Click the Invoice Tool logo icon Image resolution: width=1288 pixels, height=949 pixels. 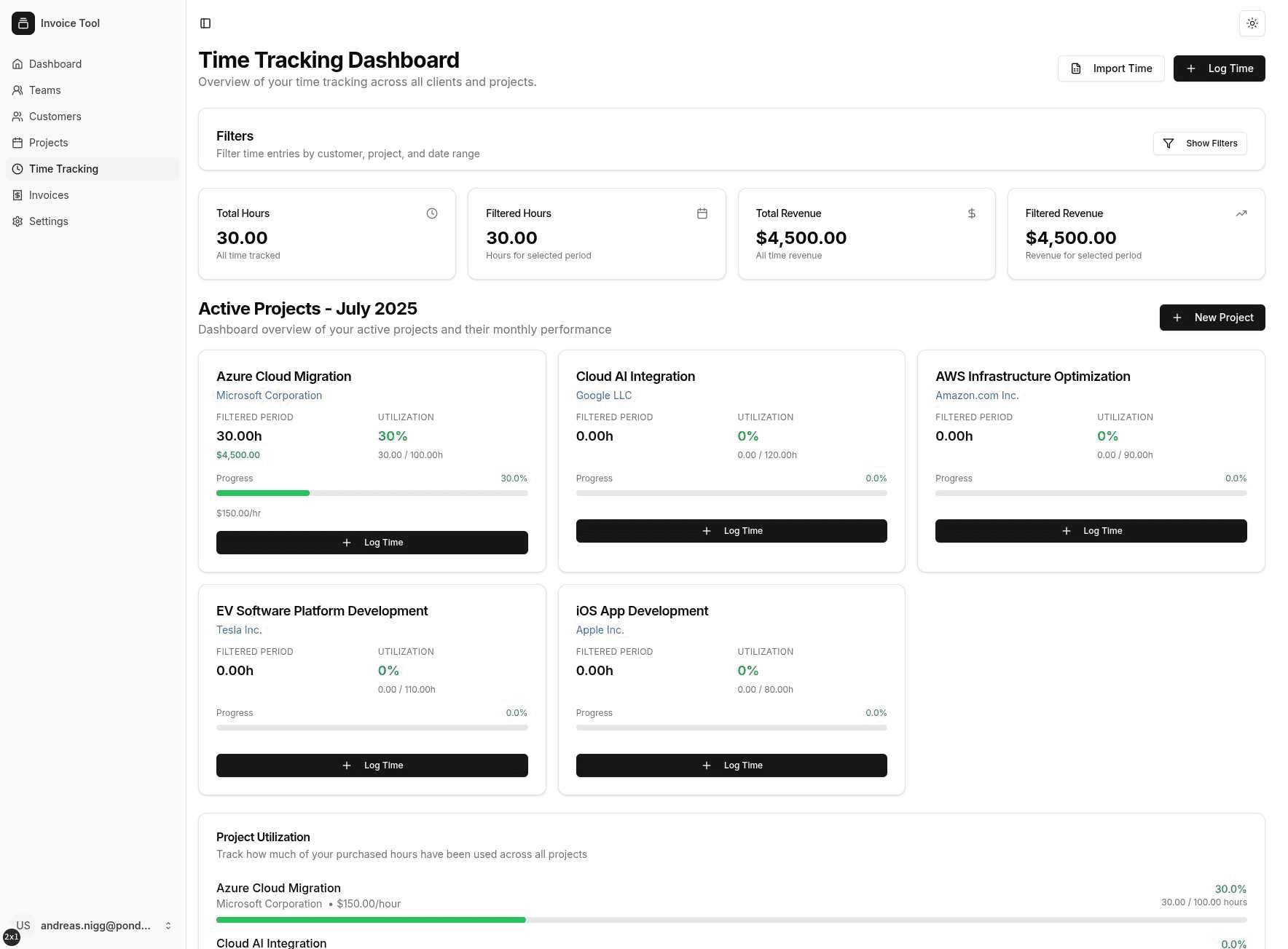[23, 23]
